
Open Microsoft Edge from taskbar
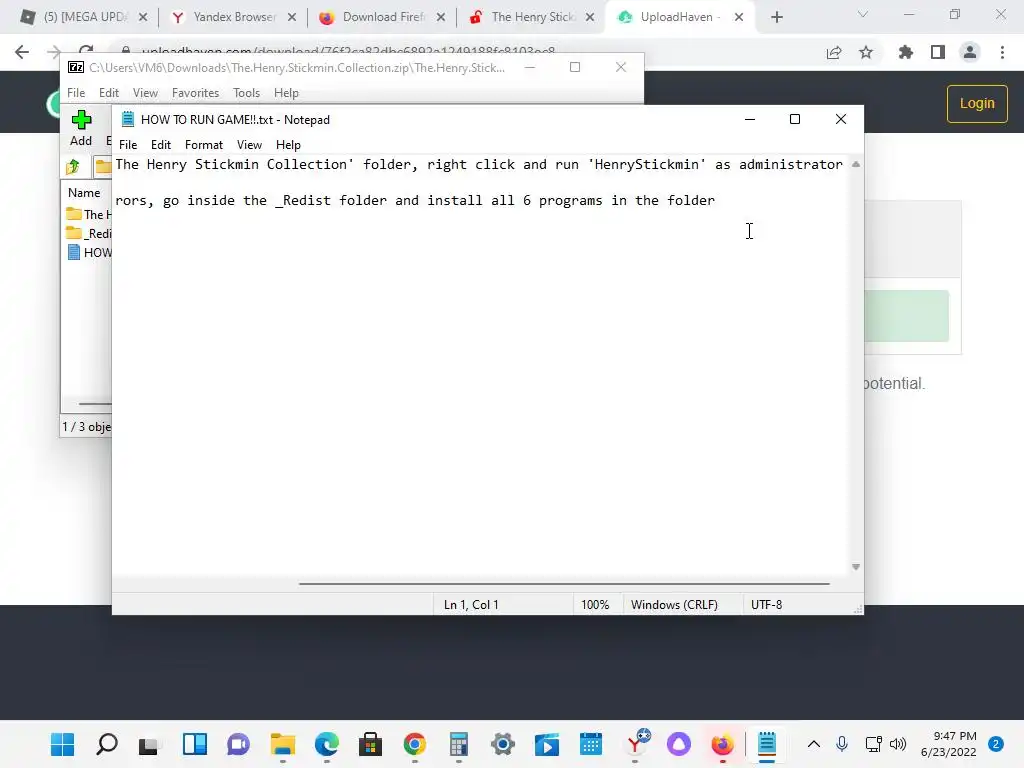[x=327, y=744]
